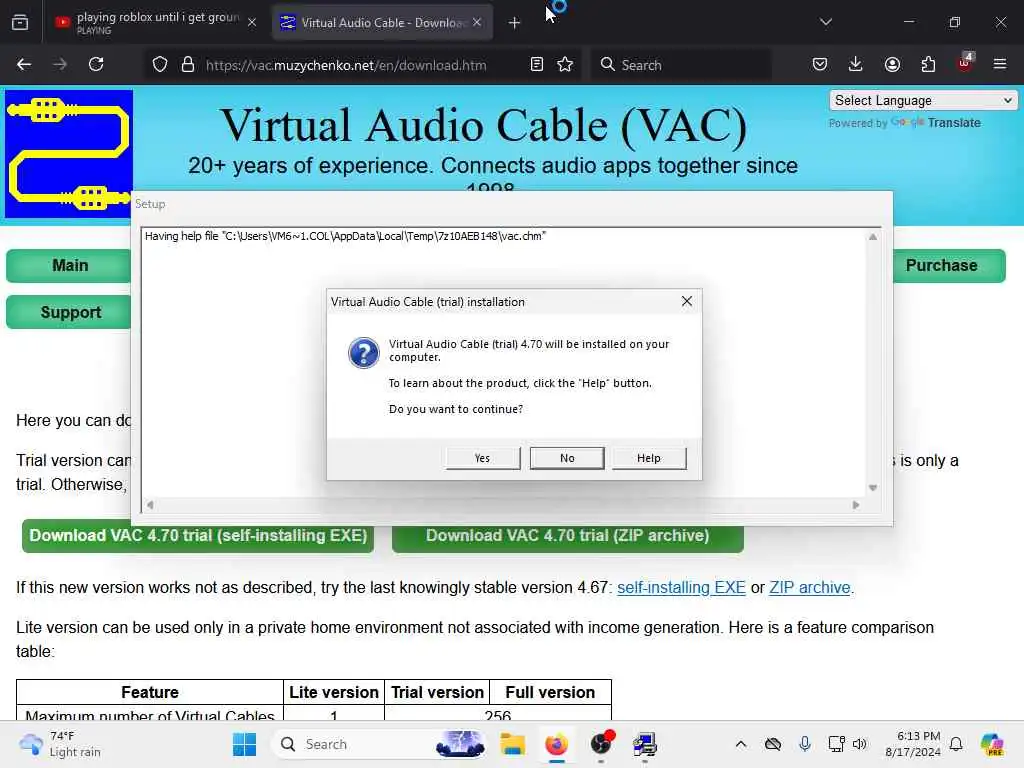Switch to the playing roblox YouTube tab
Screen dimensions: 1024x768
tap(155, 22)
